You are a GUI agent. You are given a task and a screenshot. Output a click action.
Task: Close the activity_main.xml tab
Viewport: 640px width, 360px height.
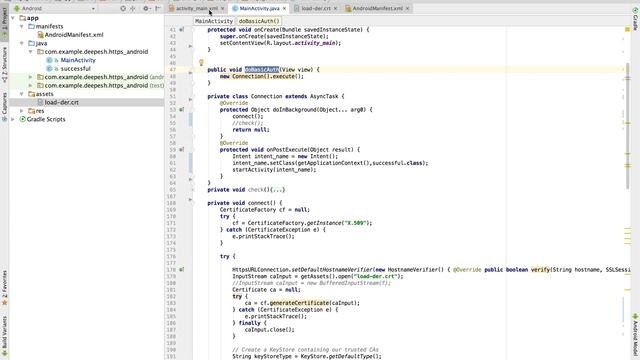coord(222,8)
